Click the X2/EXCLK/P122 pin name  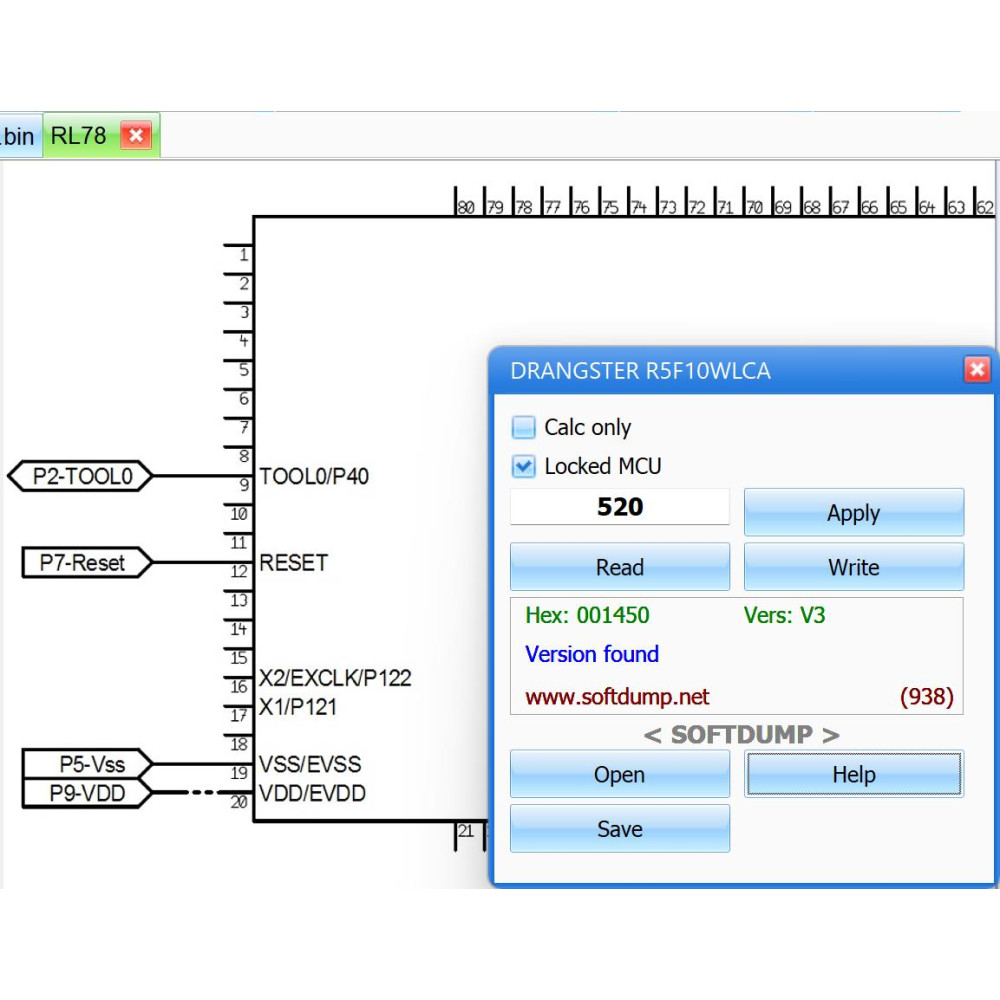[x=335, y=677]
